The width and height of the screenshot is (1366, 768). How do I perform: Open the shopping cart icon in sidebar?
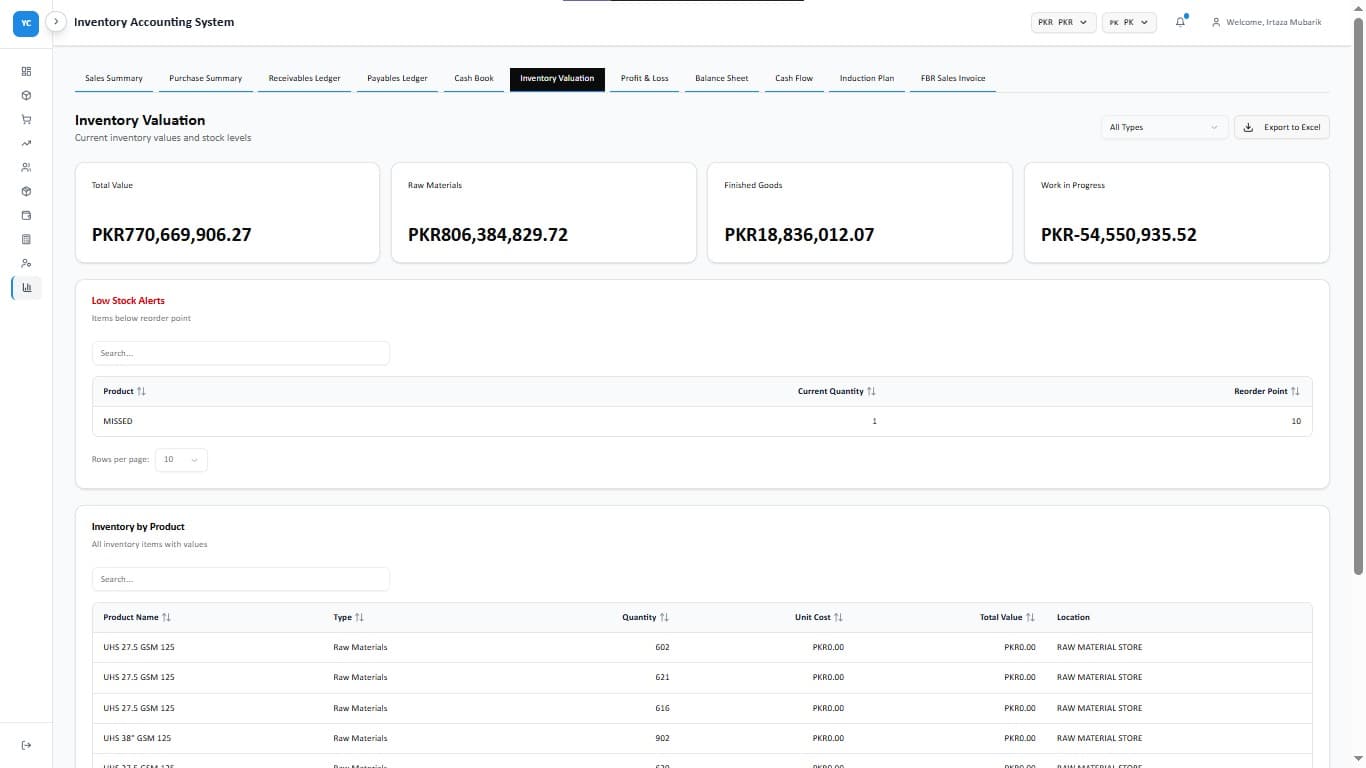[26, 119]
